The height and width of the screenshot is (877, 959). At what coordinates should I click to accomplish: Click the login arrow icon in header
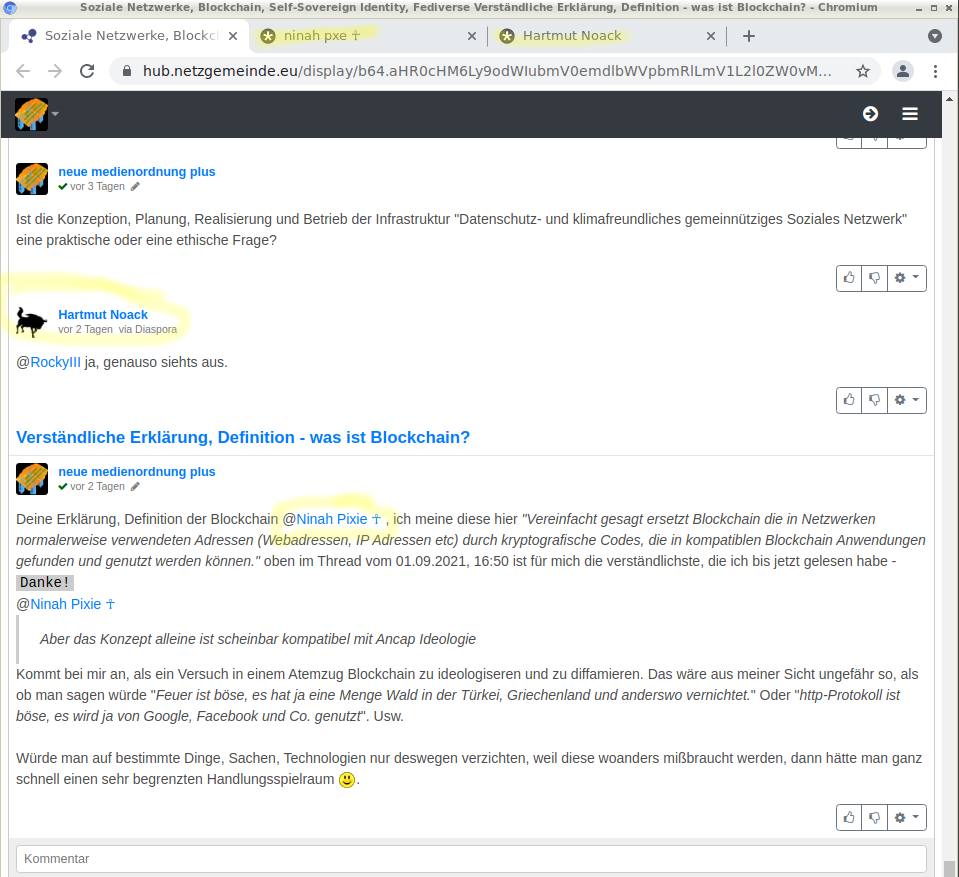pyautogui.click(x=870, y=114)
